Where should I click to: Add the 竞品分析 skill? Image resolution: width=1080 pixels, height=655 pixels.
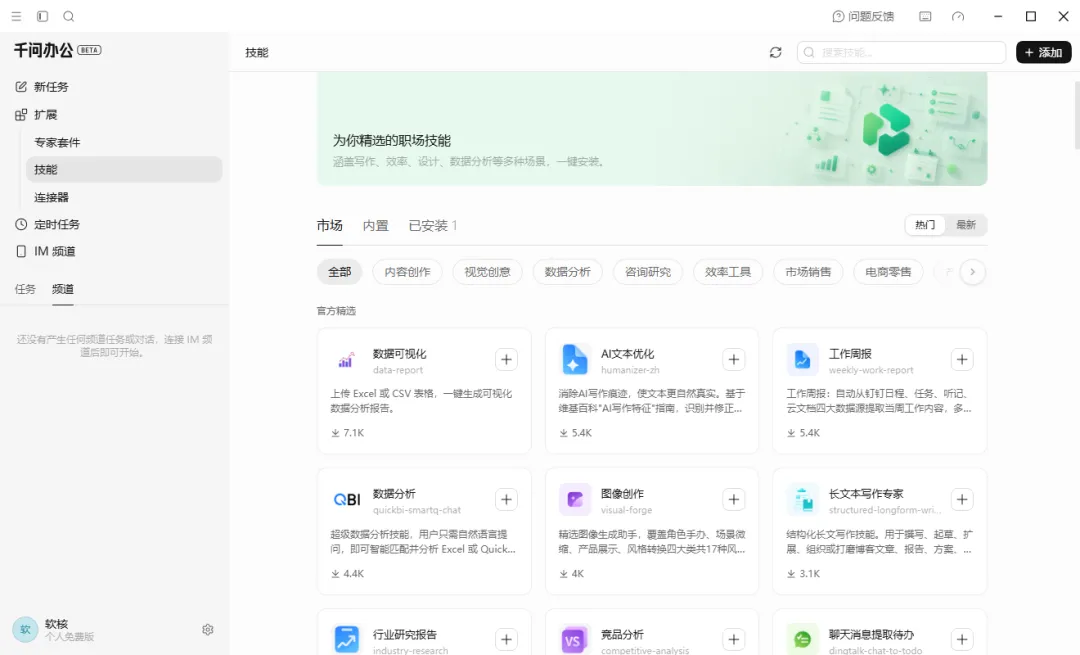click(x=734, y=640)
